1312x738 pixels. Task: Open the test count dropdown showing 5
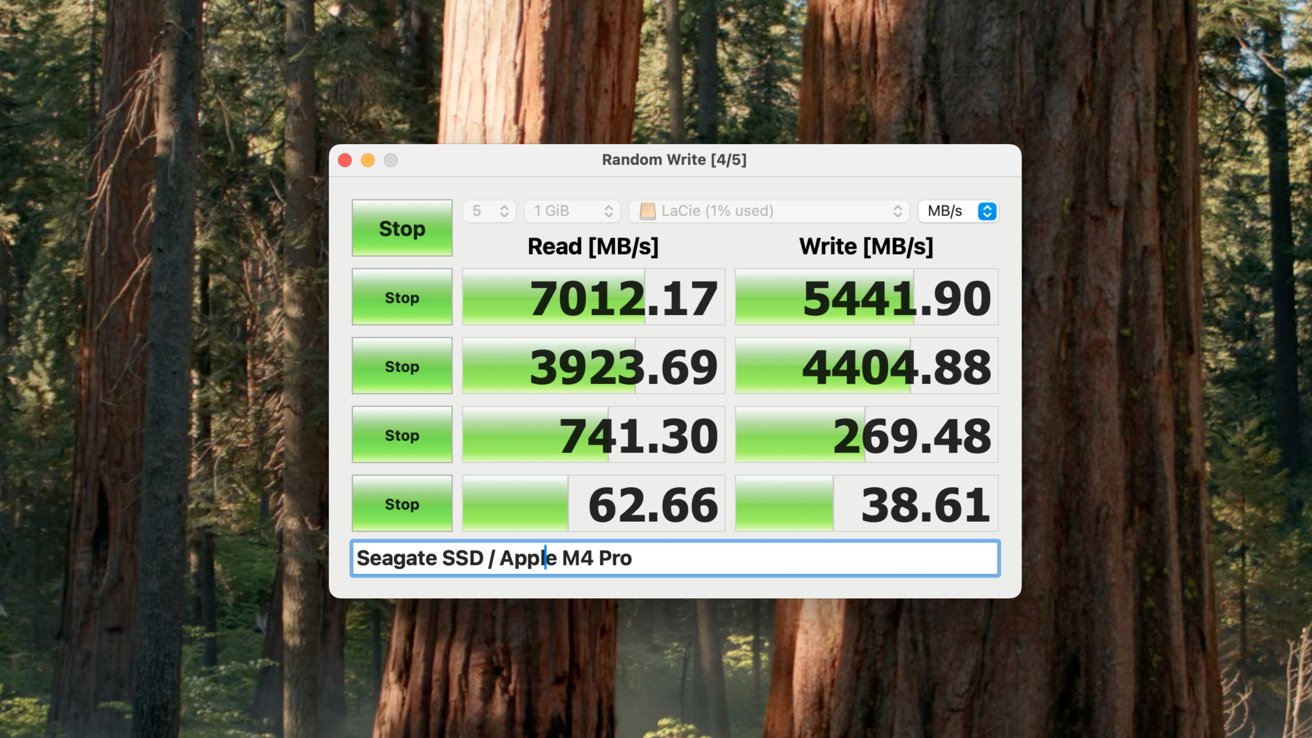click(x=489, y=211)
